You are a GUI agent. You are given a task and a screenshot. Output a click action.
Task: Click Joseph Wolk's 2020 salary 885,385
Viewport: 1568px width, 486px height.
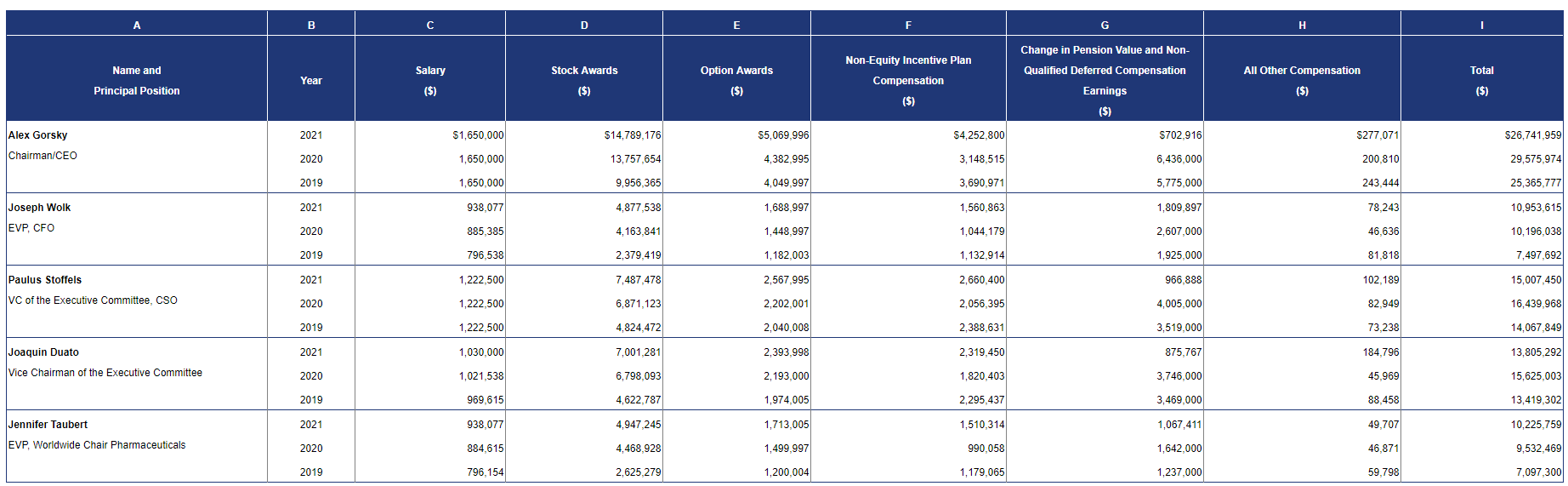(x=485, y=232)
